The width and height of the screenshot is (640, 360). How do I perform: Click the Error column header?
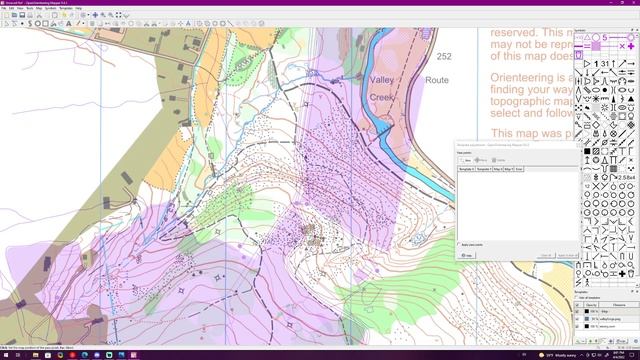pos(519,169)
